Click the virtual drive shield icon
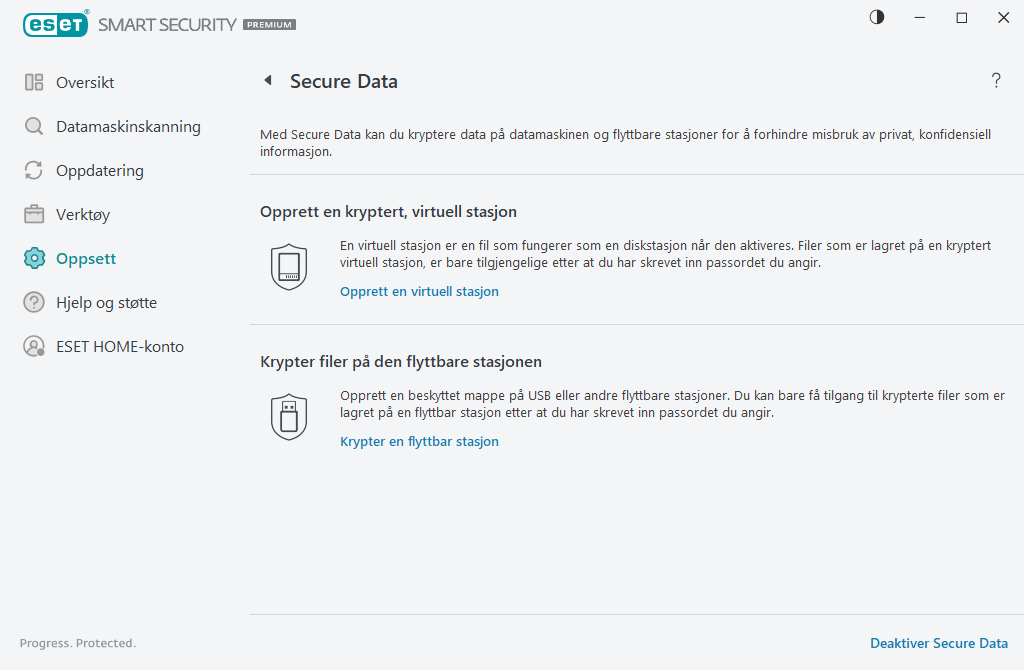 tap(289, 266)
